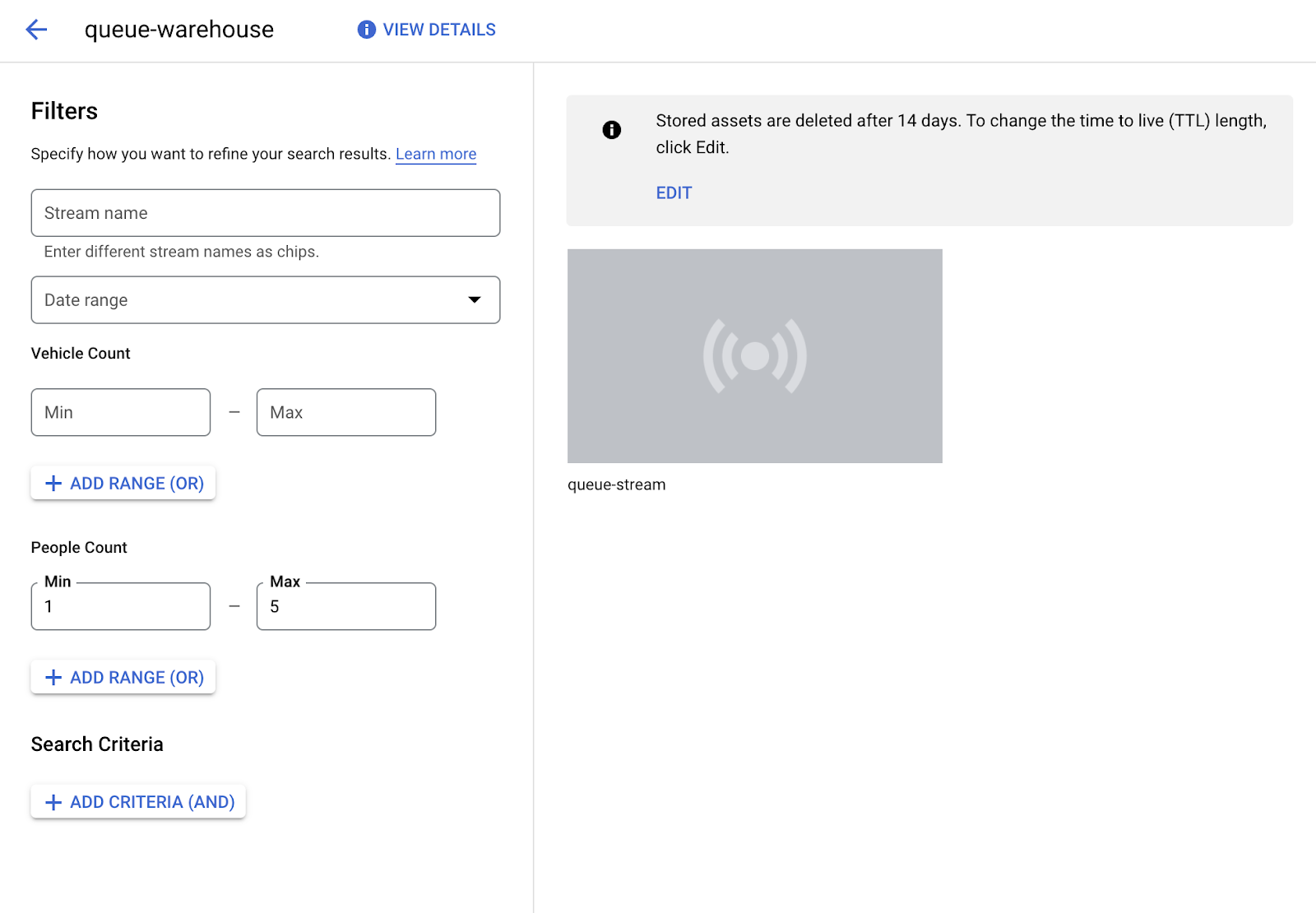Screen dimensions: 1316x913
Task: Click the queue-stream label under the thumbnail
Action: [x=617, y=485]
